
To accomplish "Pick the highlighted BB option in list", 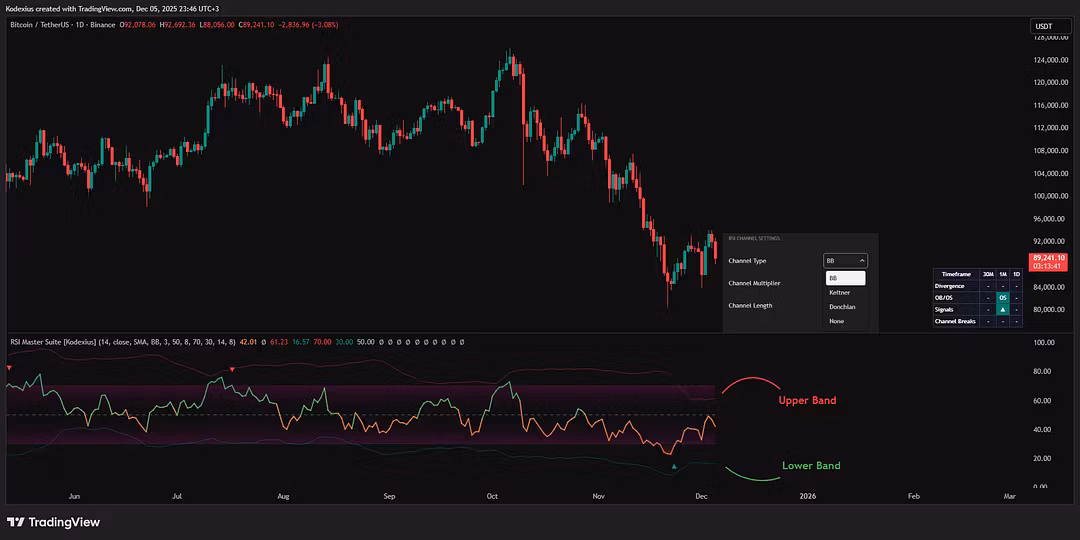I will pos(845,278).
